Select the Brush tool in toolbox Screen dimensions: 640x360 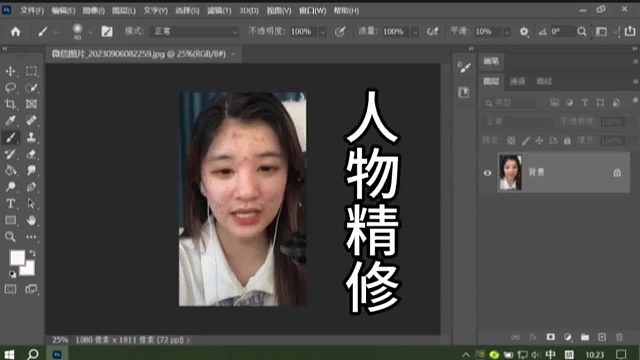[x=10, y=137]
